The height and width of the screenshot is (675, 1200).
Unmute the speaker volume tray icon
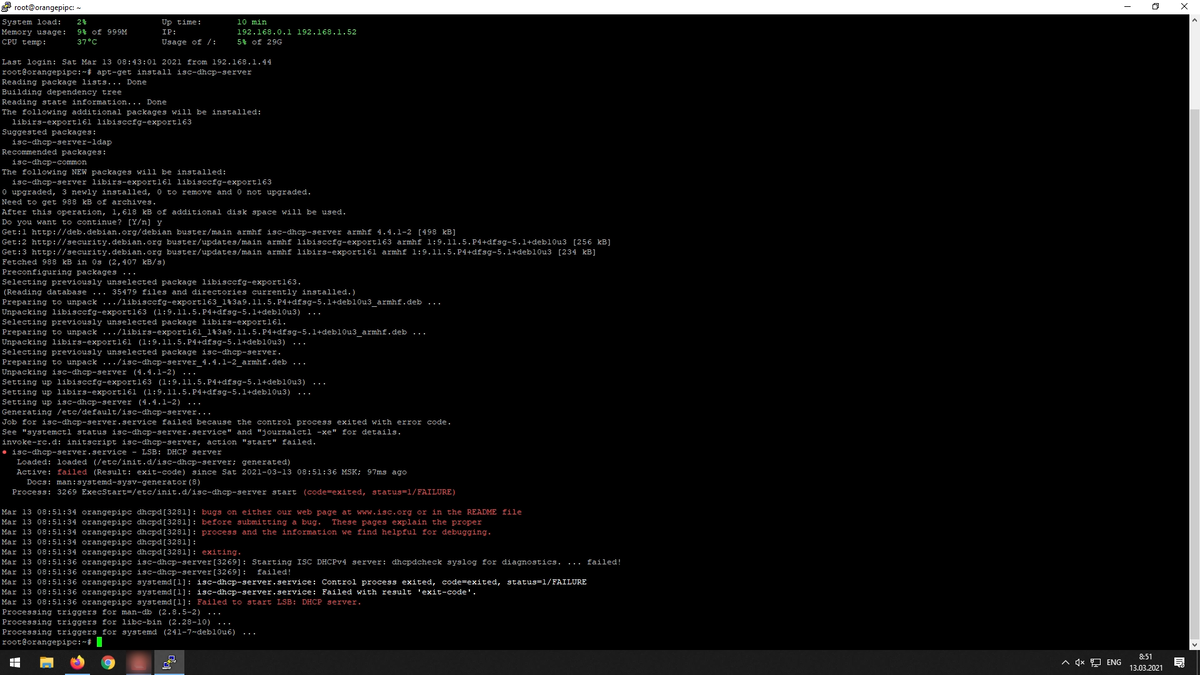click(x=1079, y=663)
